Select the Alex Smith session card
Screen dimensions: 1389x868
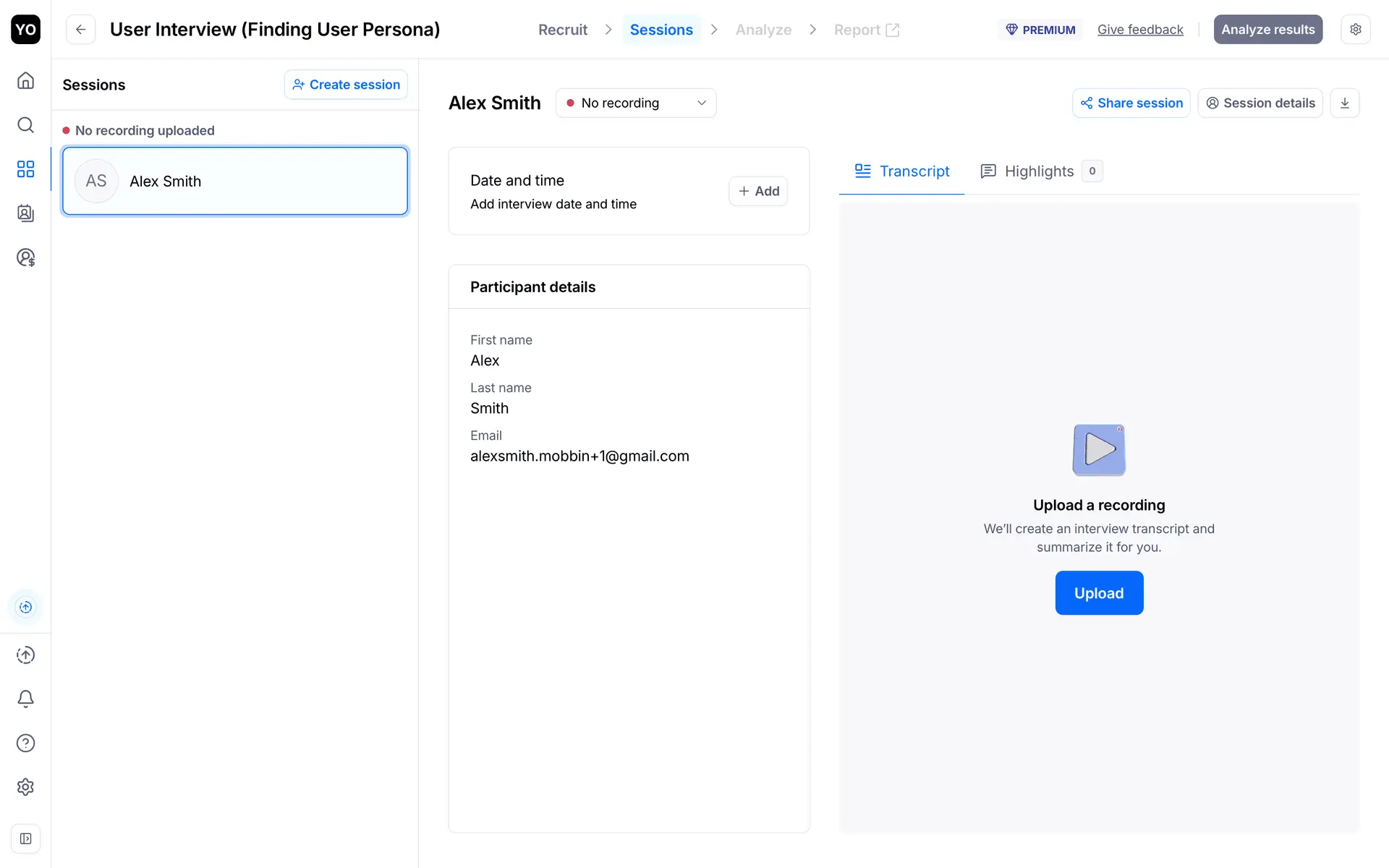pyautogui.click(x=235, y=181)
